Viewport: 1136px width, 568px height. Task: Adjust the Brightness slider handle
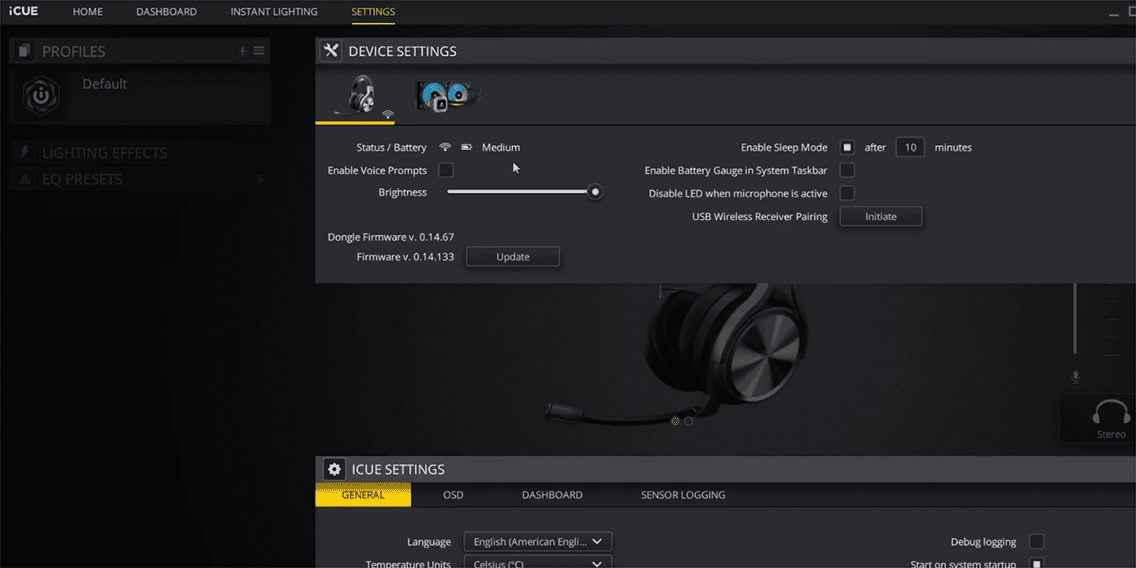point(595,192)
